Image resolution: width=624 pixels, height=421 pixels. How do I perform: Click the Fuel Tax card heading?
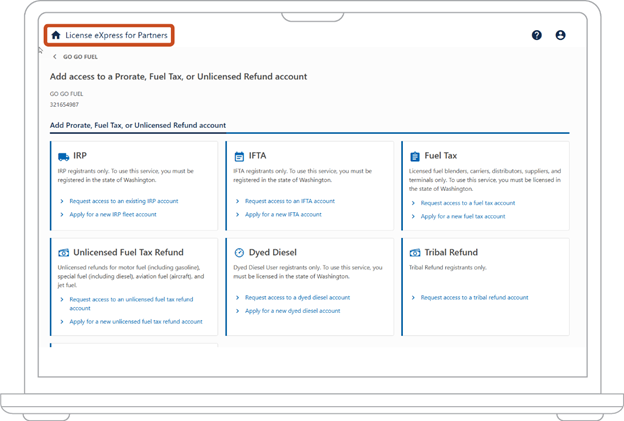[x=441, y=156]
